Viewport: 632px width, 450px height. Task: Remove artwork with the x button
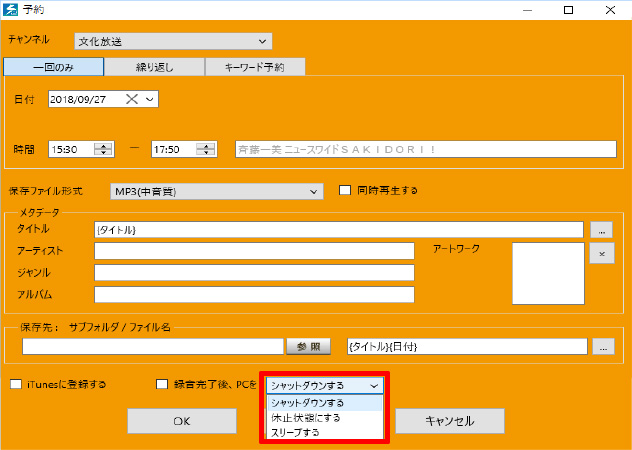(x=602, y=254)
